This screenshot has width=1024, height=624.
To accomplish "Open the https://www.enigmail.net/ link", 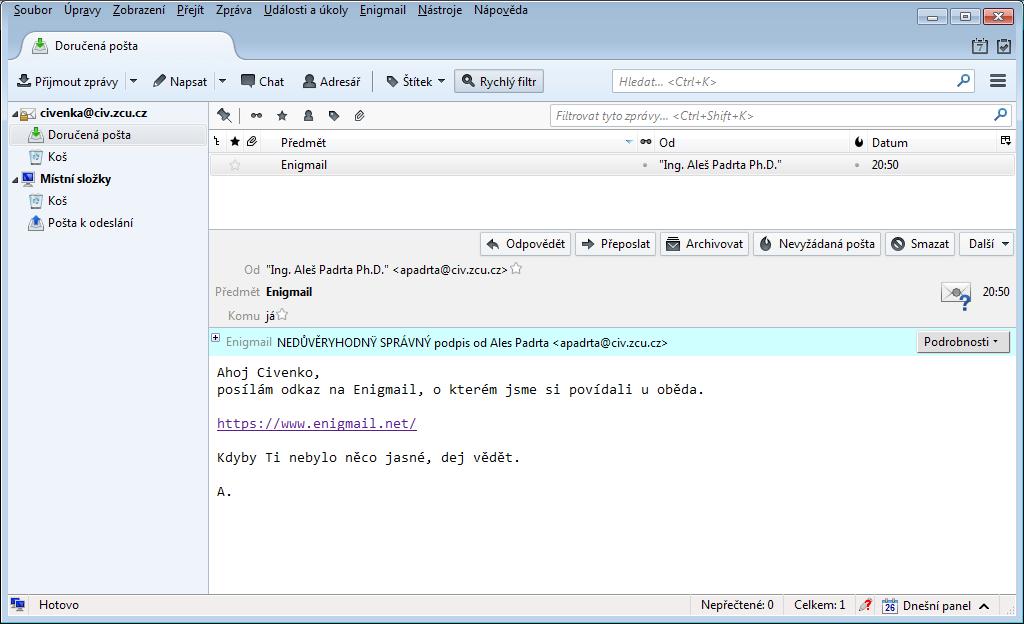I will pos(317,424).
